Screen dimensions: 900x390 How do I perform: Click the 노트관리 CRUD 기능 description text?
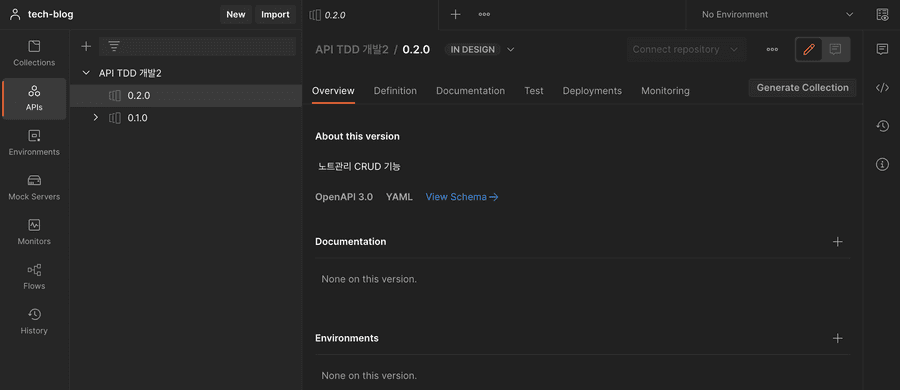(359, 167)
